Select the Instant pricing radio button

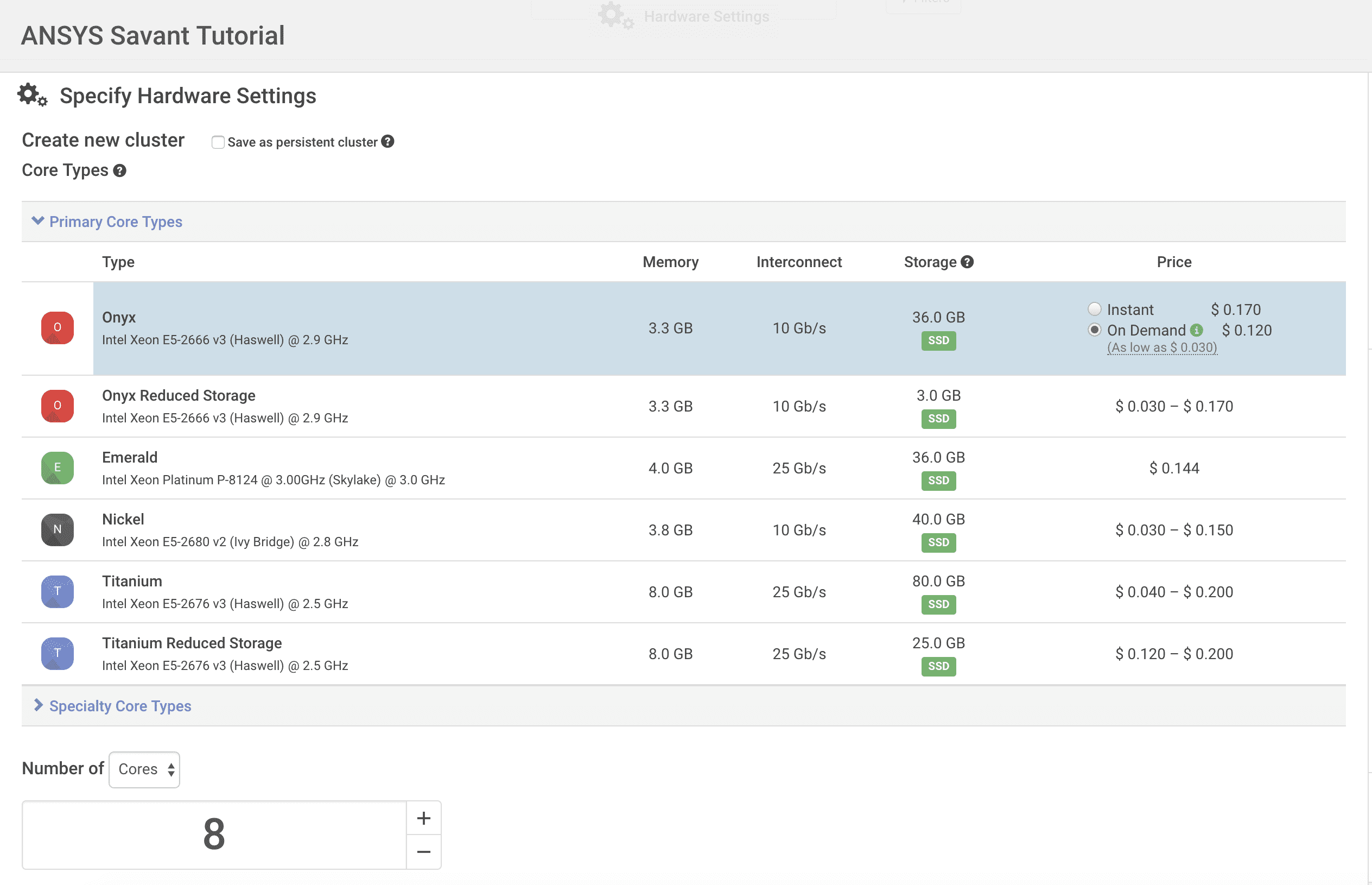click(x=1094, y=309)
